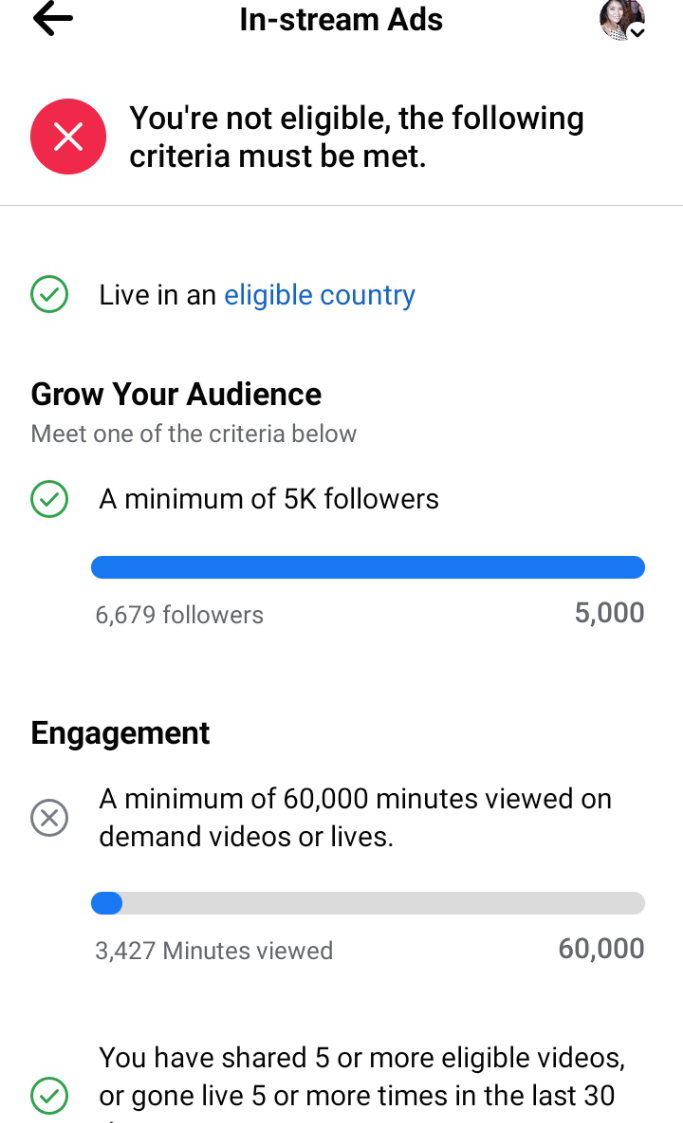
Task: Tap the green check beside 5K followers
Action: tap(49, 499)
